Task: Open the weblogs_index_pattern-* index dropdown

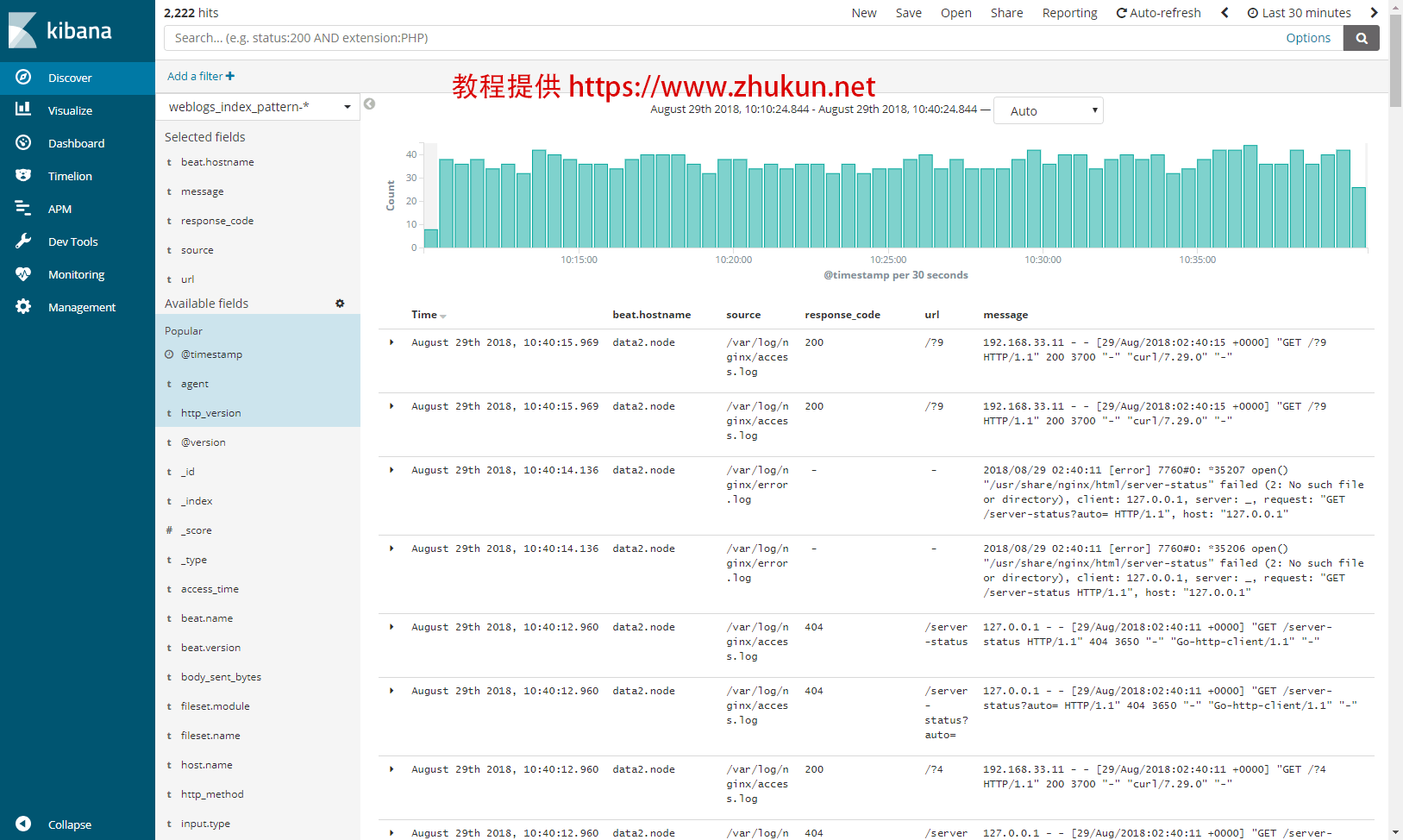Action: click(x=258, y=107)
